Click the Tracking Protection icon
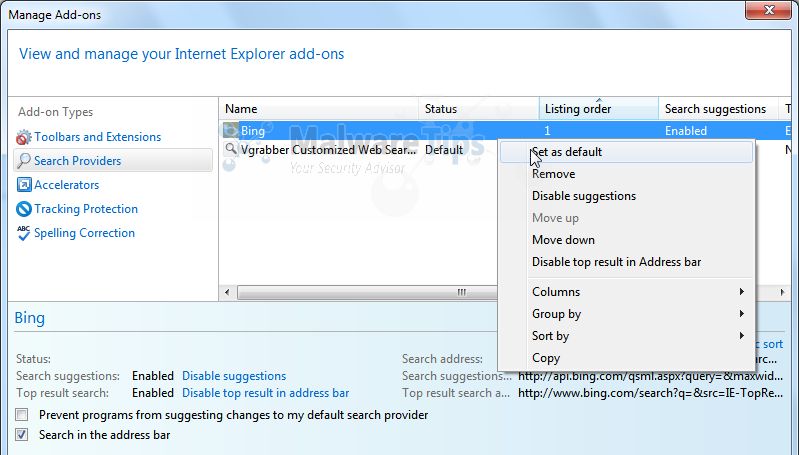Image resolution: width=799 pixels, height=455 pixels. click(x=23, y=209)
